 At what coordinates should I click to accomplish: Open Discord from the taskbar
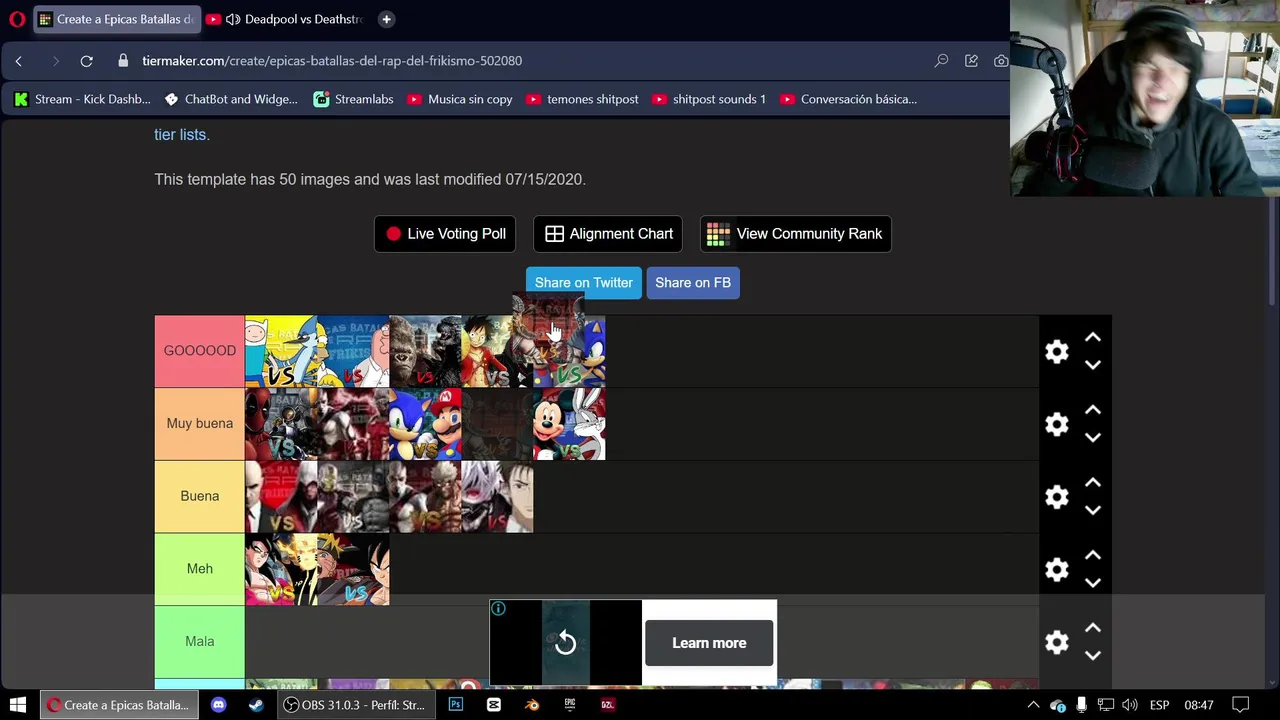(218, 705)
